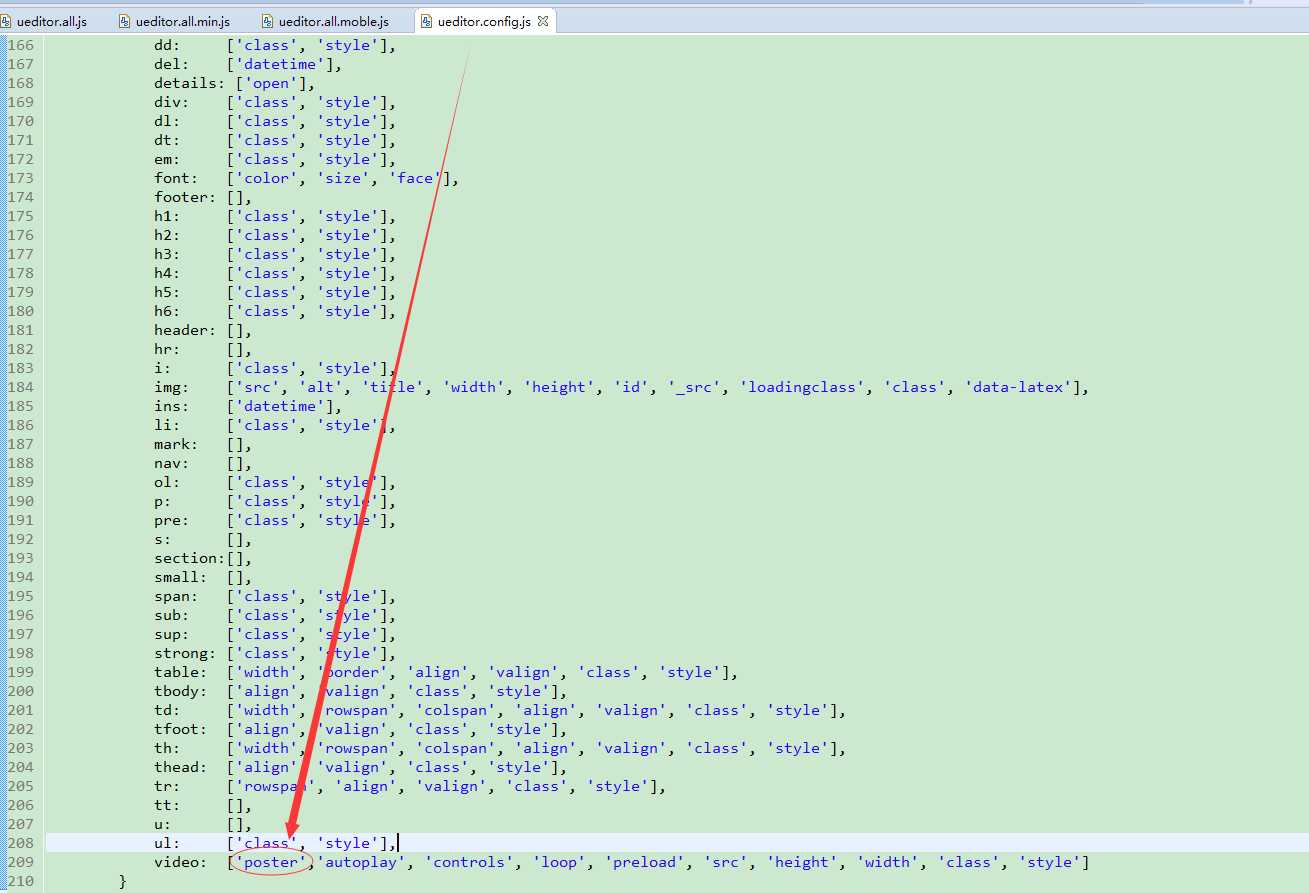
Task: Click the strong: key
Action: 185,653
